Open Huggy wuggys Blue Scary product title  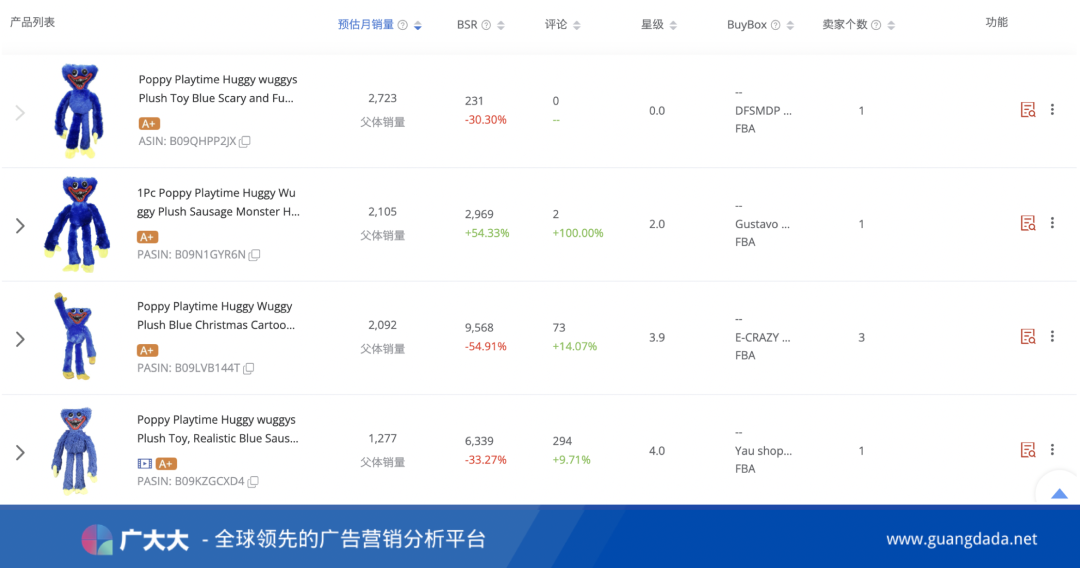(x=218, y=89)
